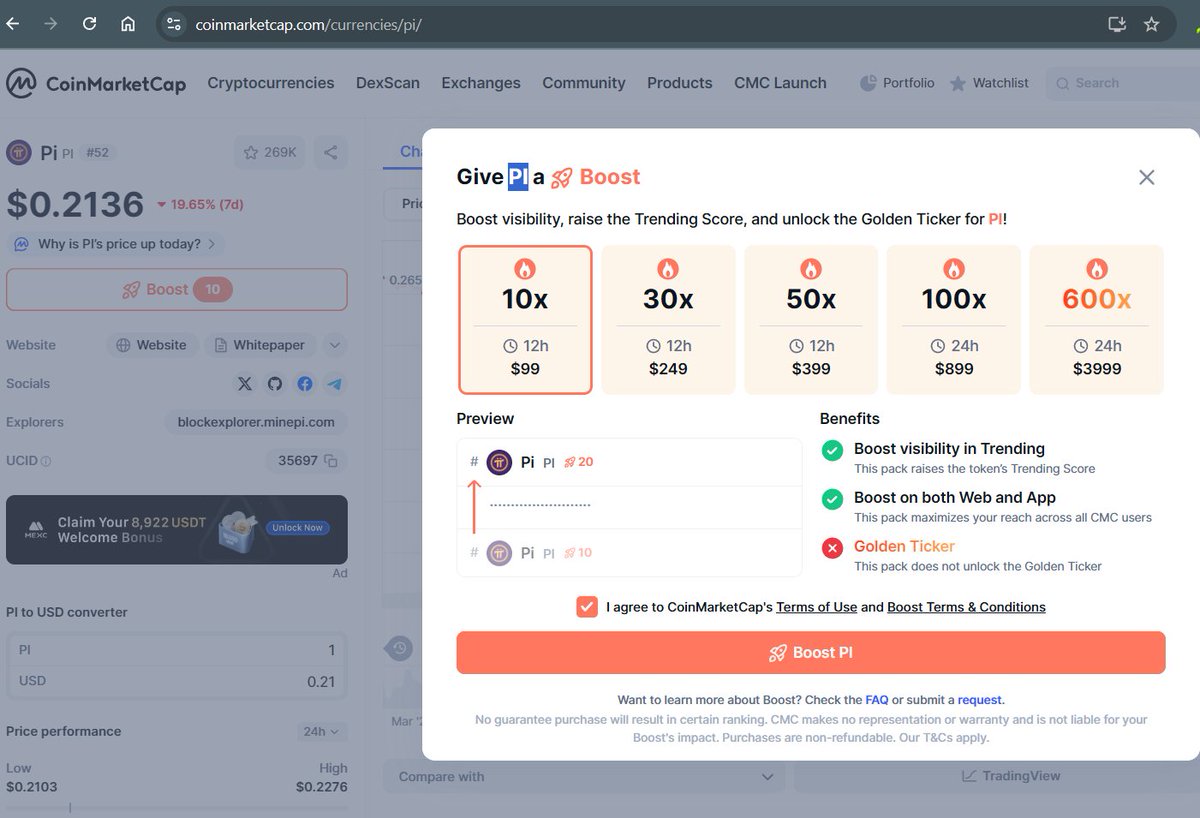
Task: Open the Products menu
Action: pyautogui.click(x=680, y=83)
